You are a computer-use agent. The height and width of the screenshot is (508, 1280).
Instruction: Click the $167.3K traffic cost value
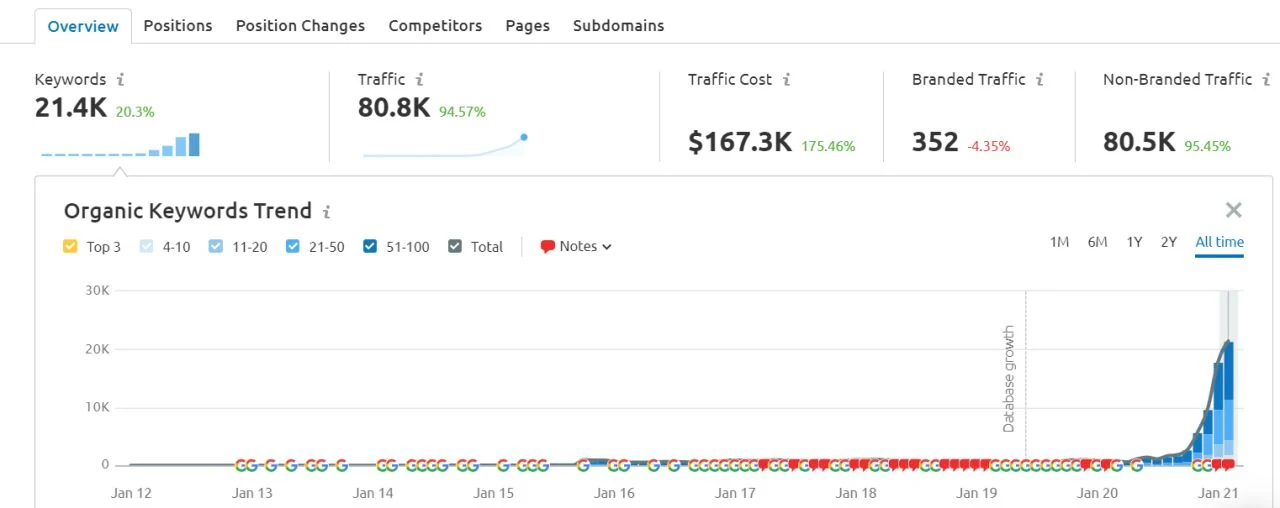pyautogui.click(x=740, y=143)
